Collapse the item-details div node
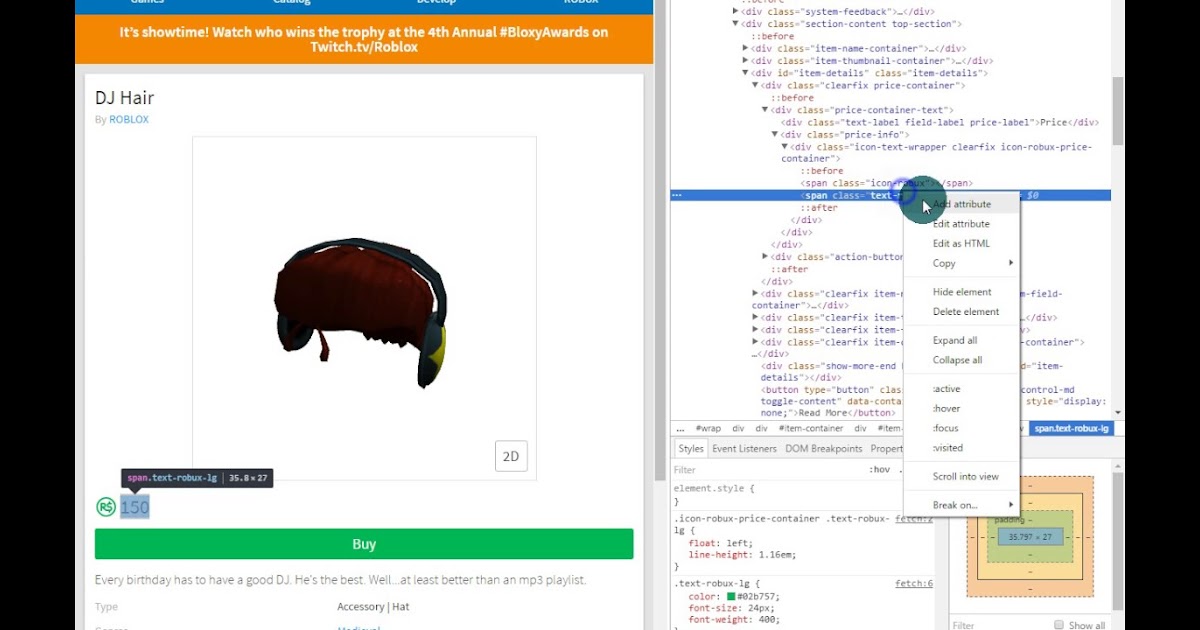This screenshot has width=1200, height=630. tap(746, 73)
